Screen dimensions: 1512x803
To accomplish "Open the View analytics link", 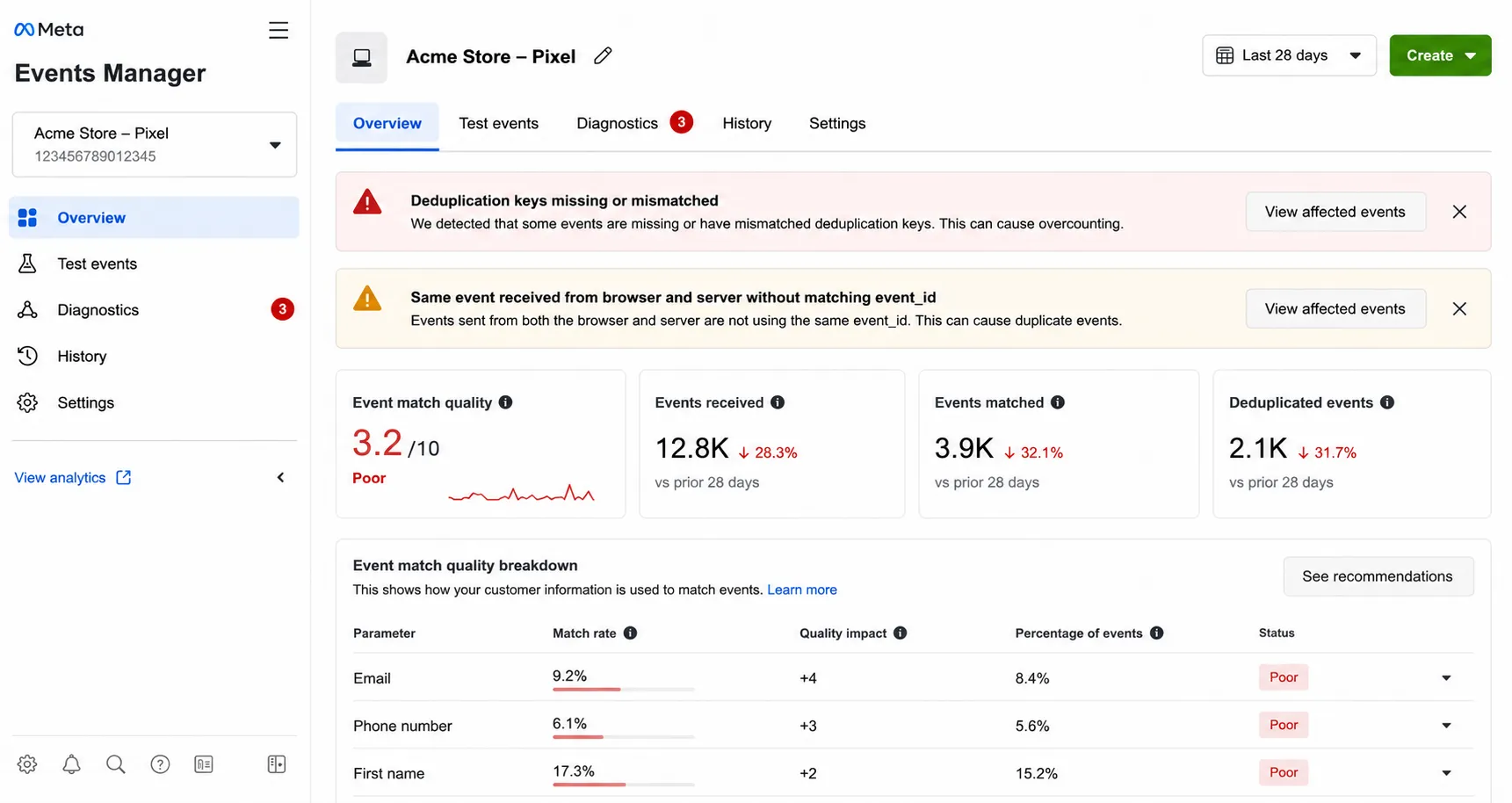I will [x=60, y=478].
